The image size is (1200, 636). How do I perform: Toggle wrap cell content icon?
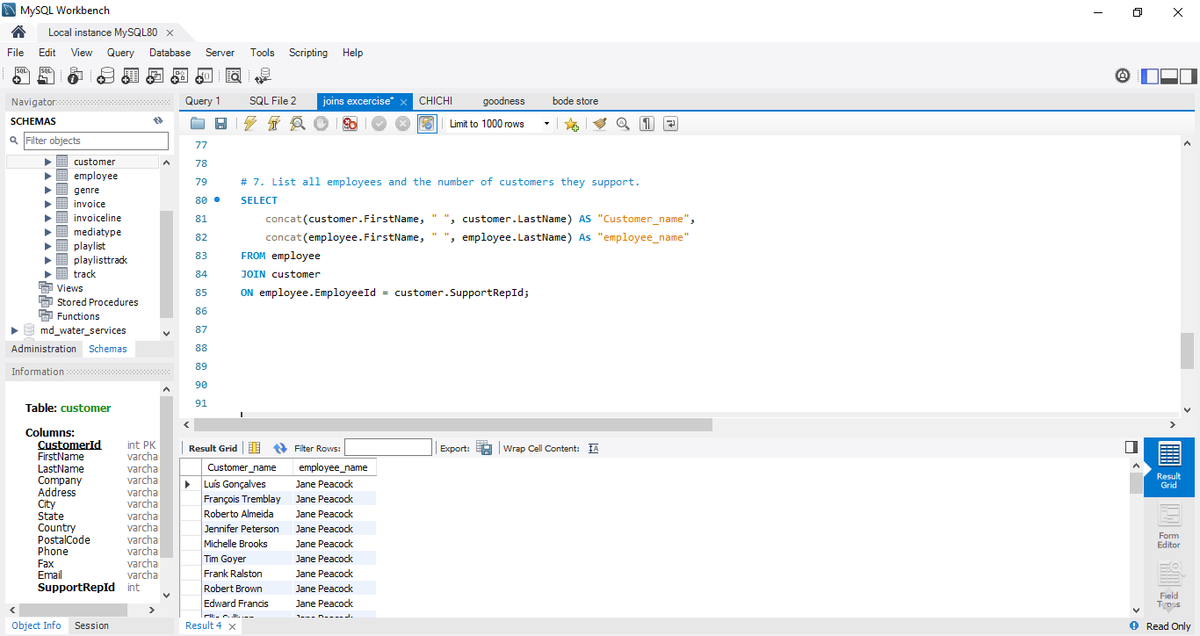pyautogui.click(x=593, y=448)
